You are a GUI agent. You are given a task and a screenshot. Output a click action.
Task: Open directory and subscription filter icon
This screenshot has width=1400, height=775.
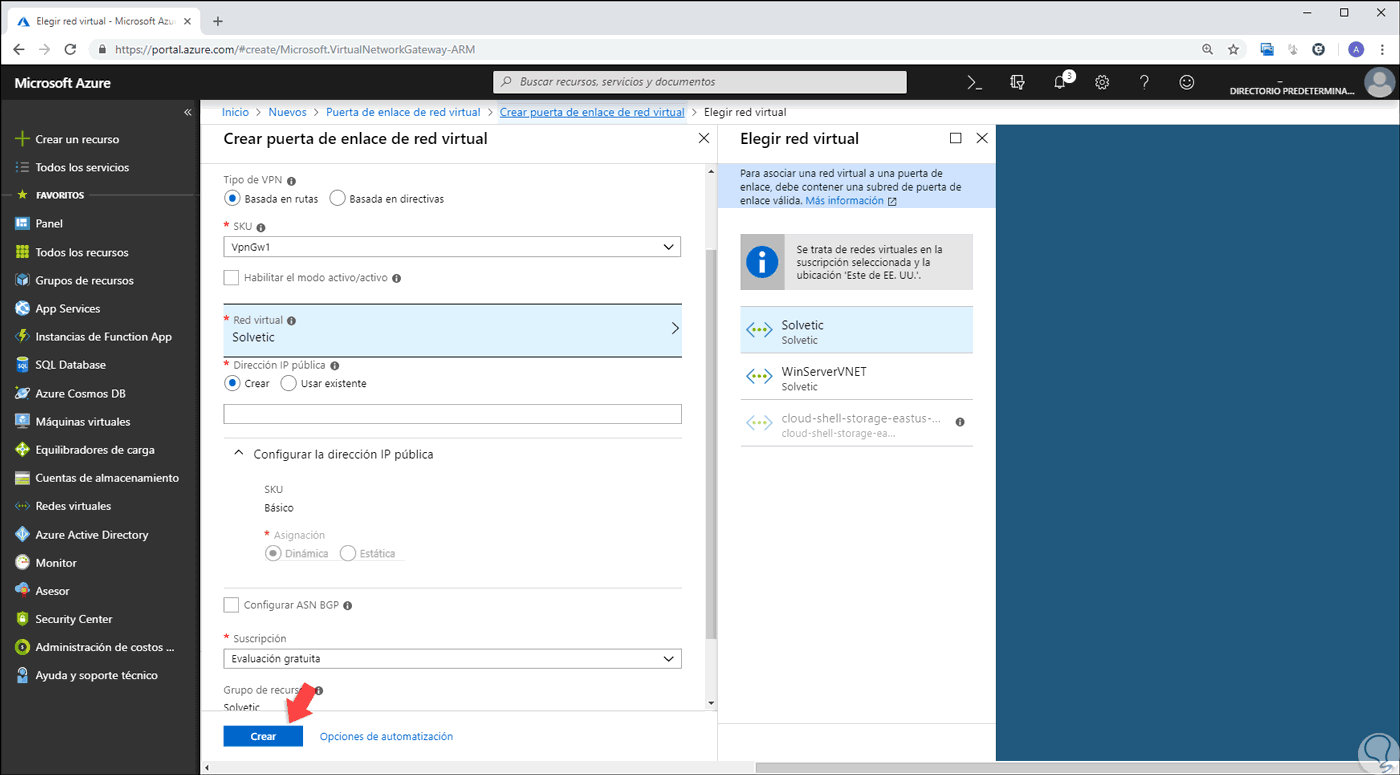click(x=1018, y=82)
